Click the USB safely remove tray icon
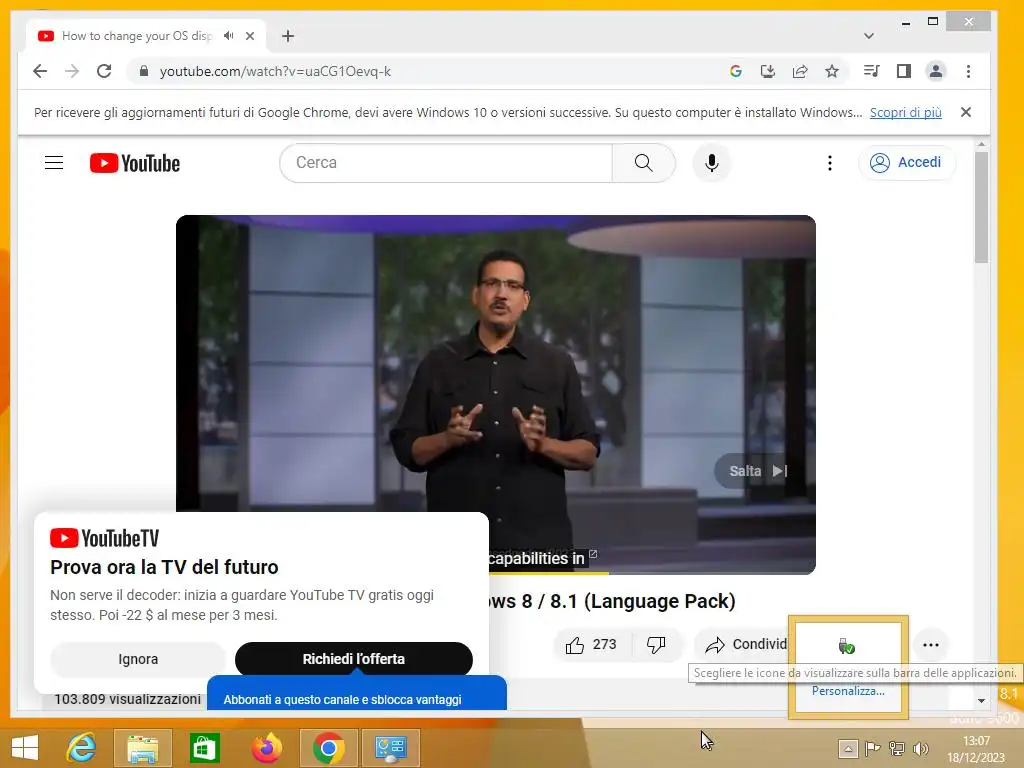This screenshot has width=1024, height=768. (x=846, y=646)
